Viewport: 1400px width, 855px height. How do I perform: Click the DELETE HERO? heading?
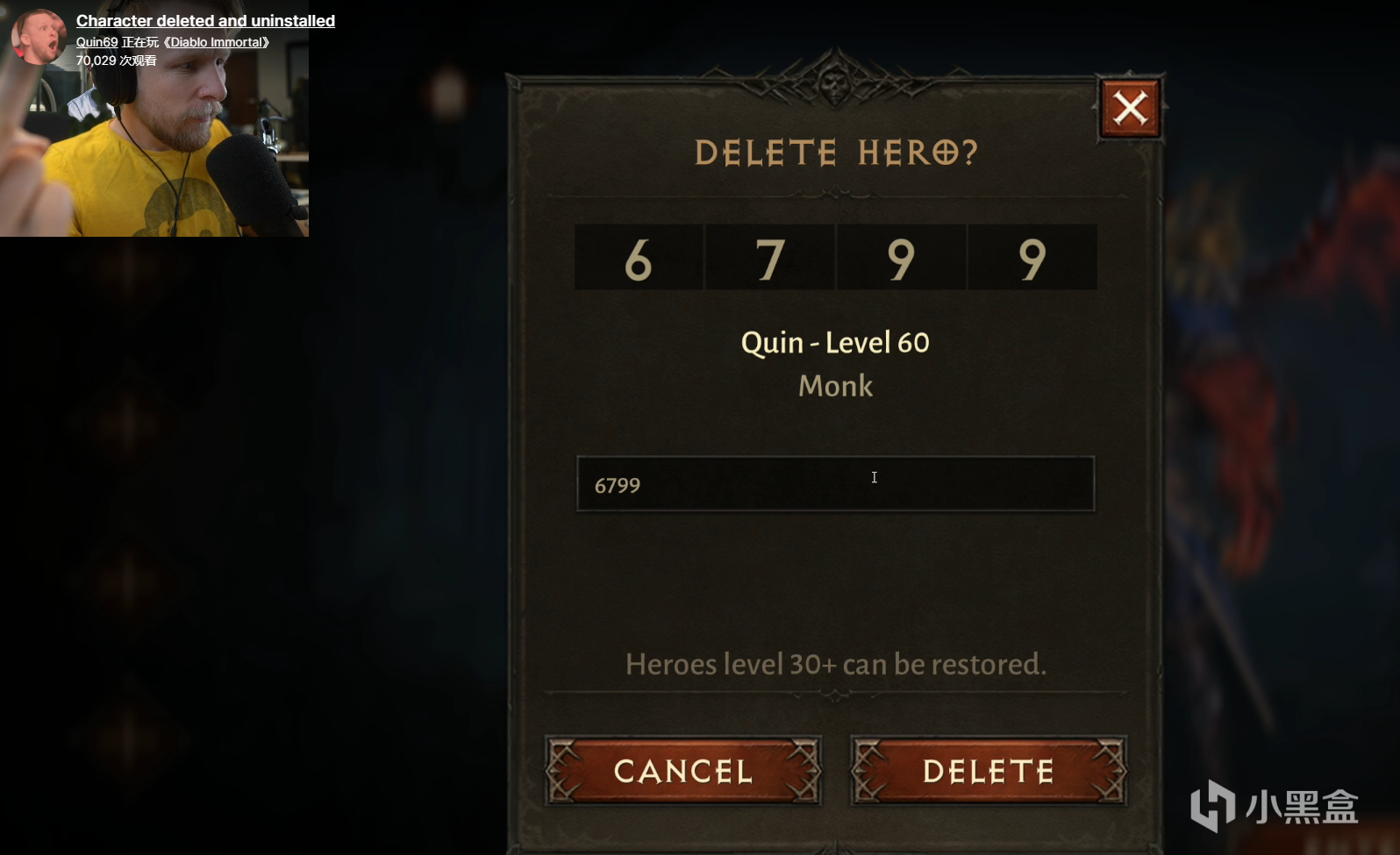click(x=836, y=153)
